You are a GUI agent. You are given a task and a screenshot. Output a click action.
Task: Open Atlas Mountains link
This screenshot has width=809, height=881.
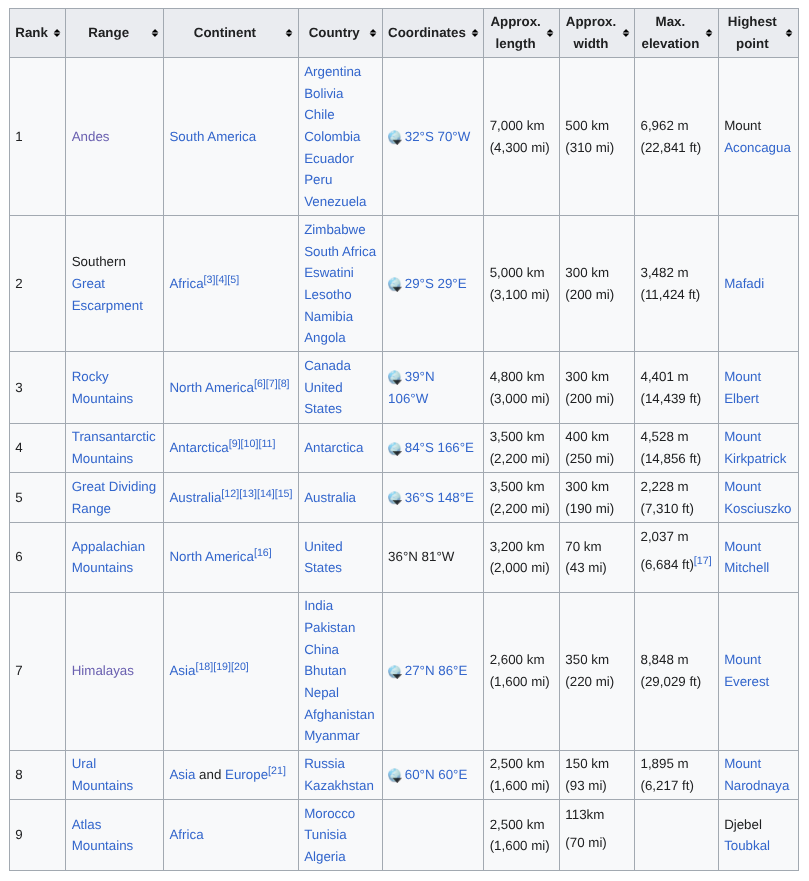[102, 835]
